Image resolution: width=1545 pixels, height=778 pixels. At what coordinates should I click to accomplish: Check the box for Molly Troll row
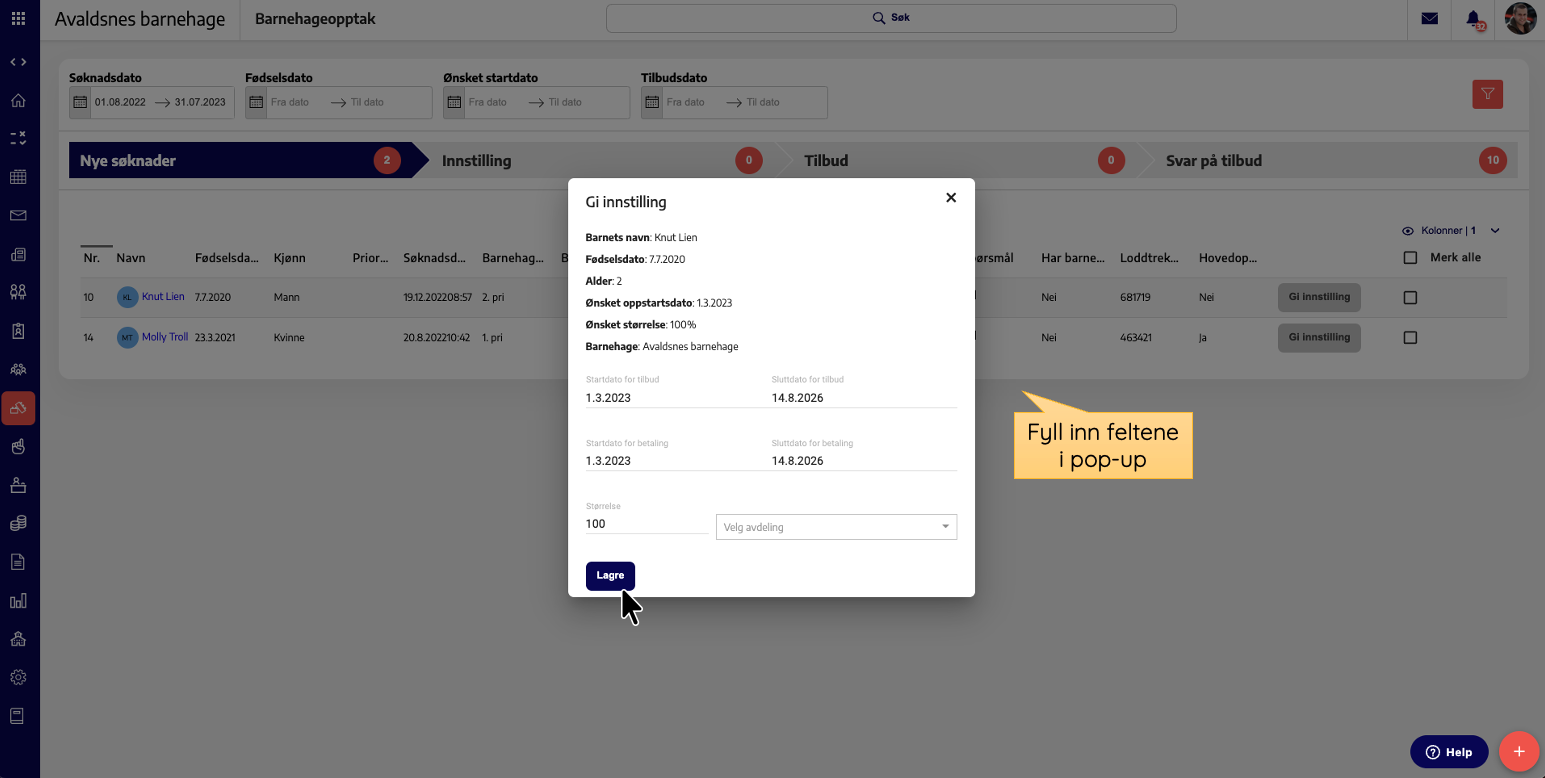[1410, 338]
